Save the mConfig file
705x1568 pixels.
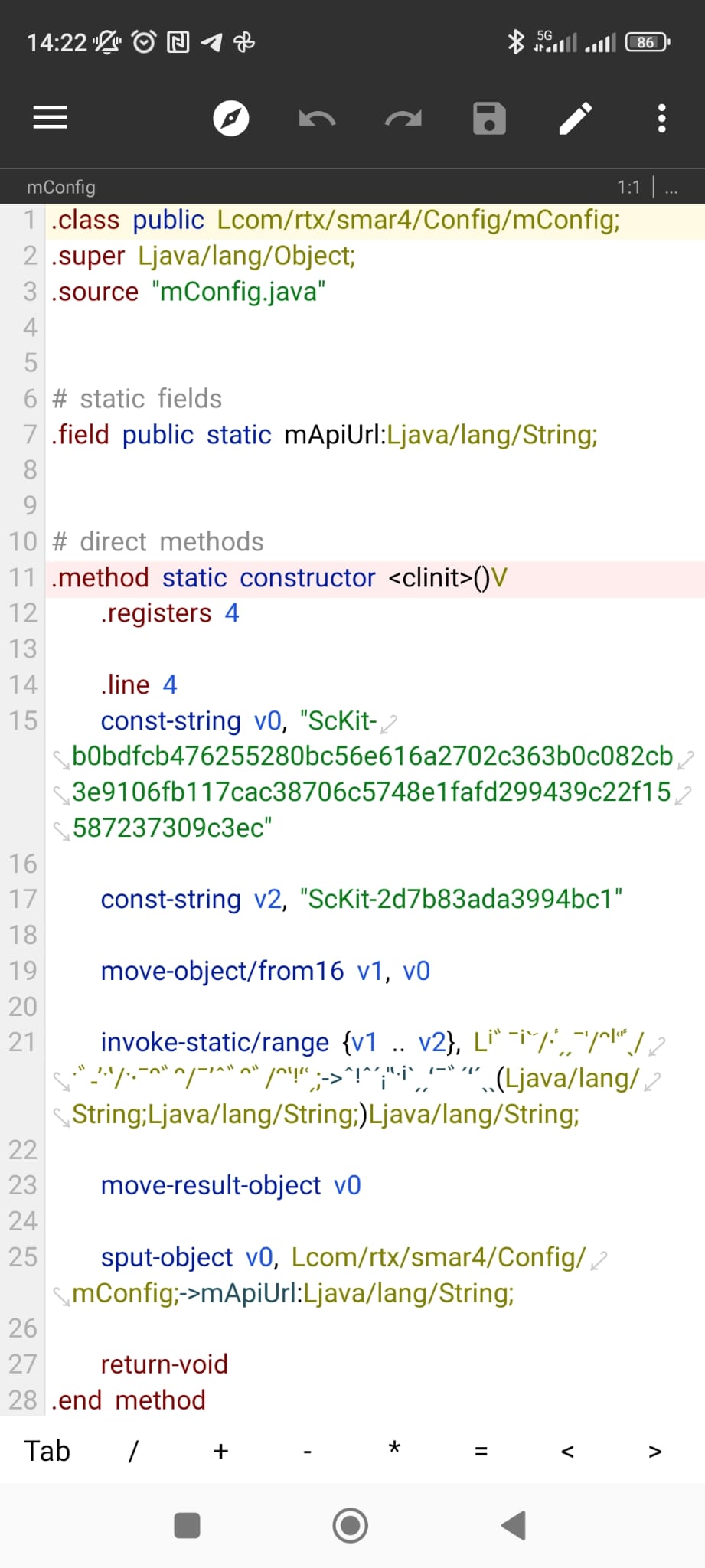[489, 119]
